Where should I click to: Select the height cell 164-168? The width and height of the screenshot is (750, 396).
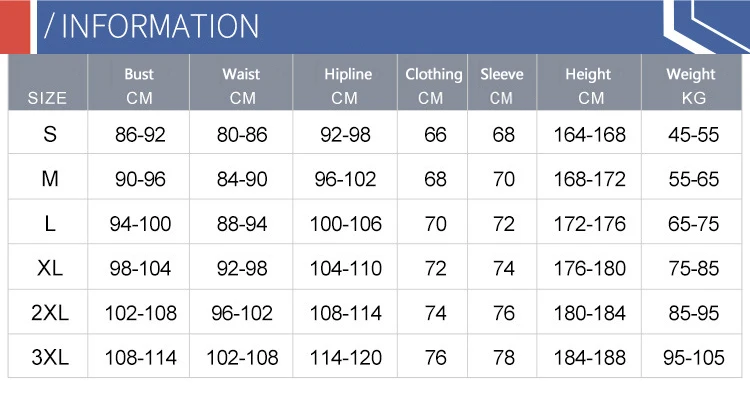(589, 135)
